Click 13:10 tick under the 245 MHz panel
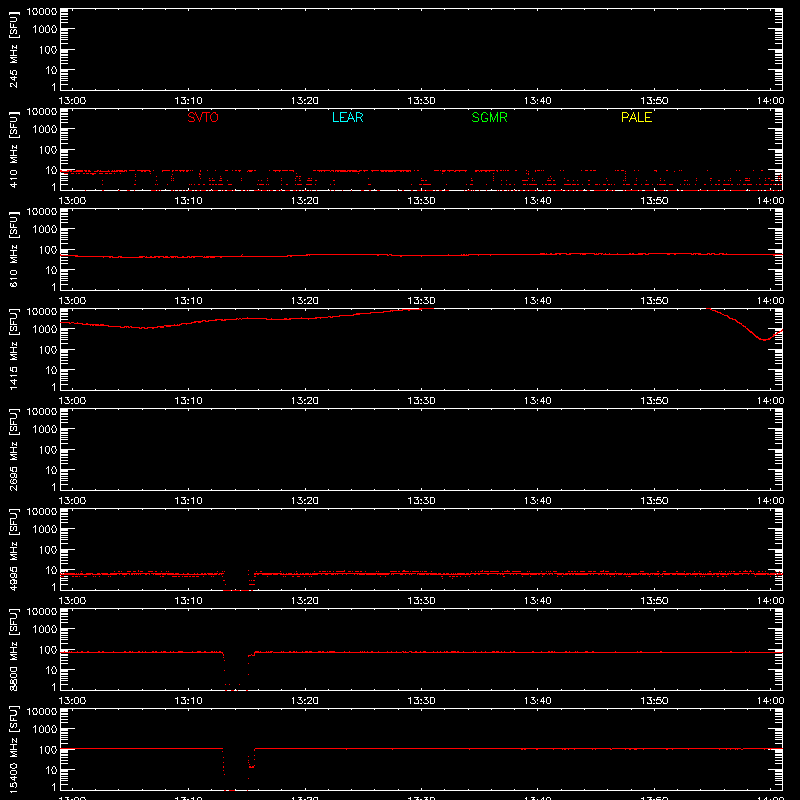The width and height of the screenshot is (800, 800). (188, 101)
